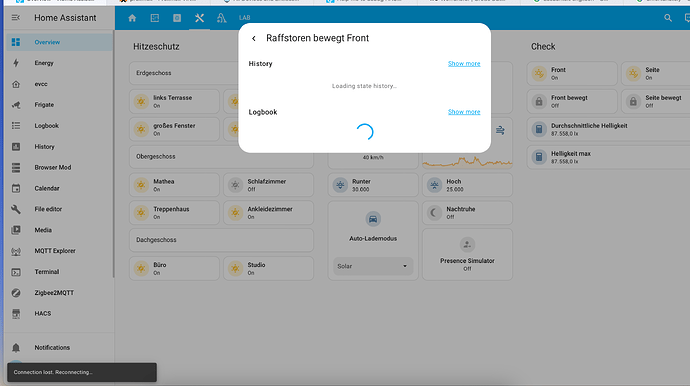Click the Browser Mod sidebar icon

16,168
